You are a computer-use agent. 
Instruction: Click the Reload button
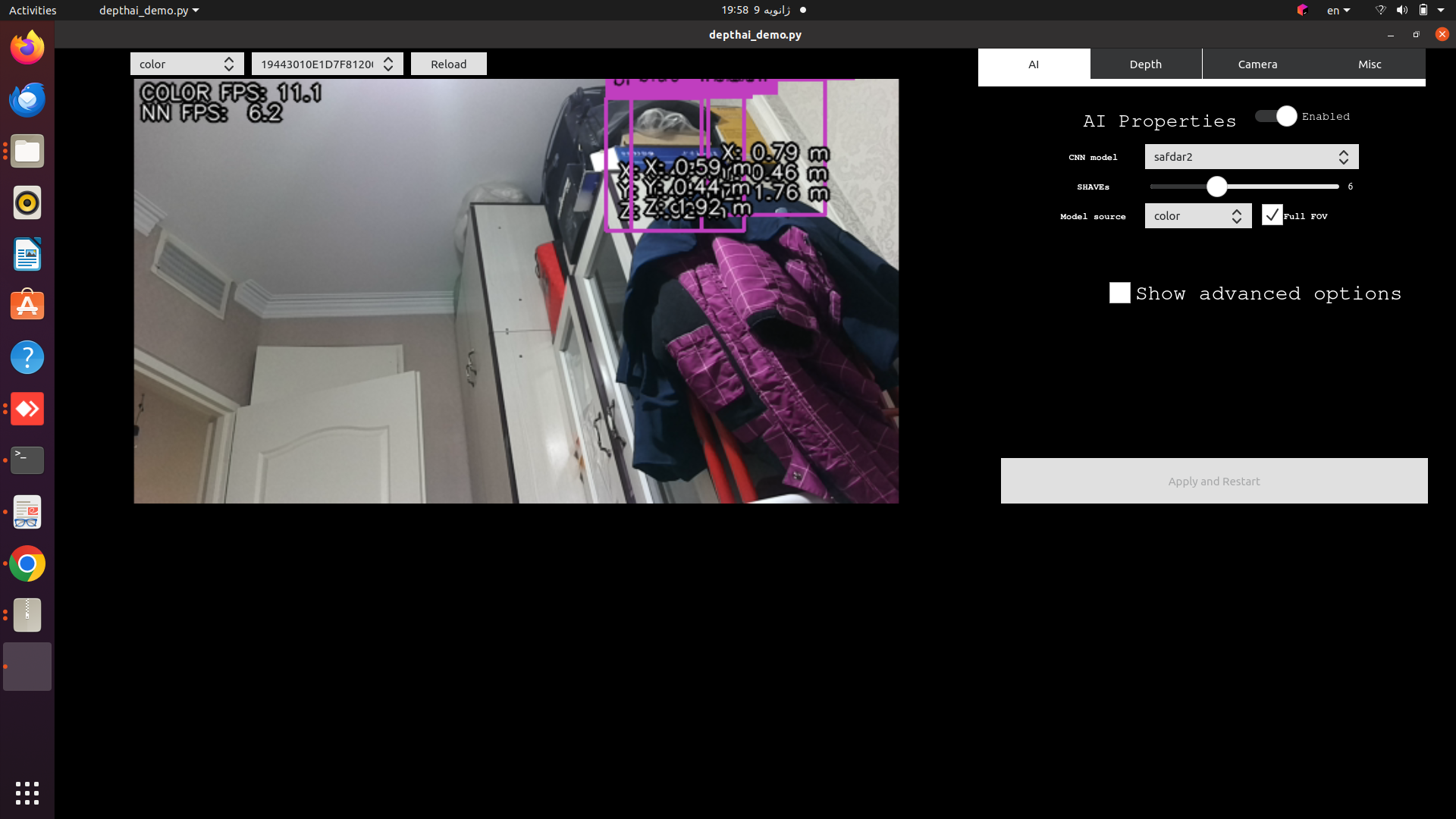pyautogui.click(x=448, y=64)
